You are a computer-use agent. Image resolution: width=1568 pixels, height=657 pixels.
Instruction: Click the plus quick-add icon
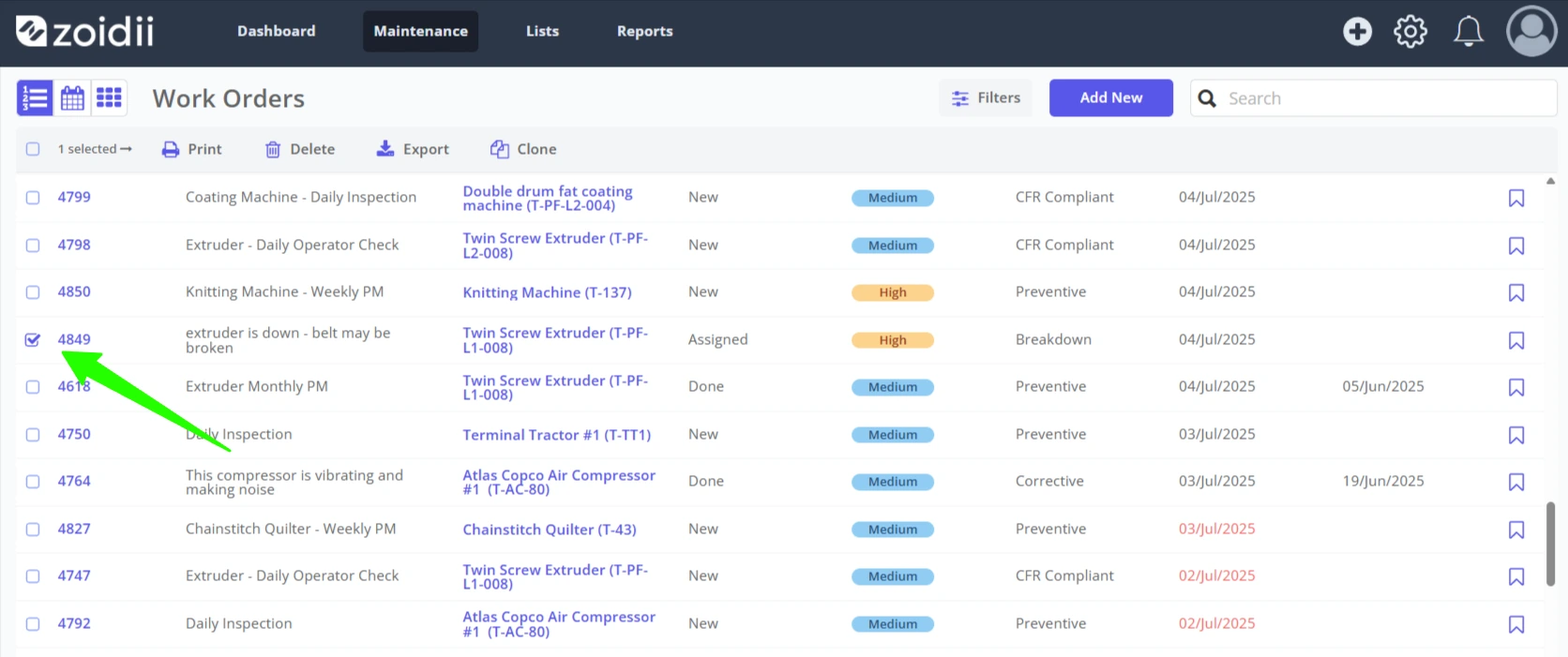(1357, 31)
